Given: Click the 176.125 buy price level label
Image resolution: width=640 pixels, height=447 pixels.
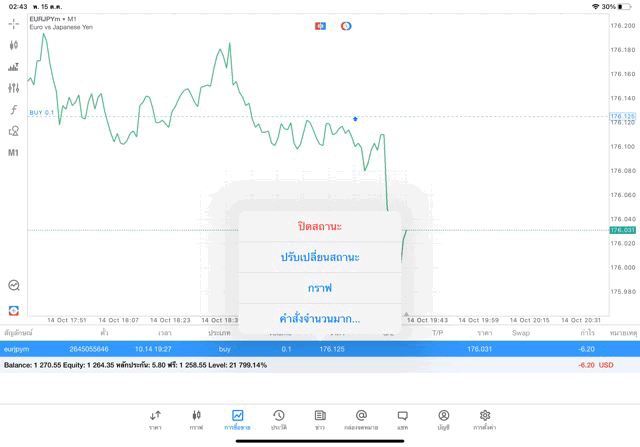Looking at the screenshot, I should pyautogui.click(x=622, y=117).
